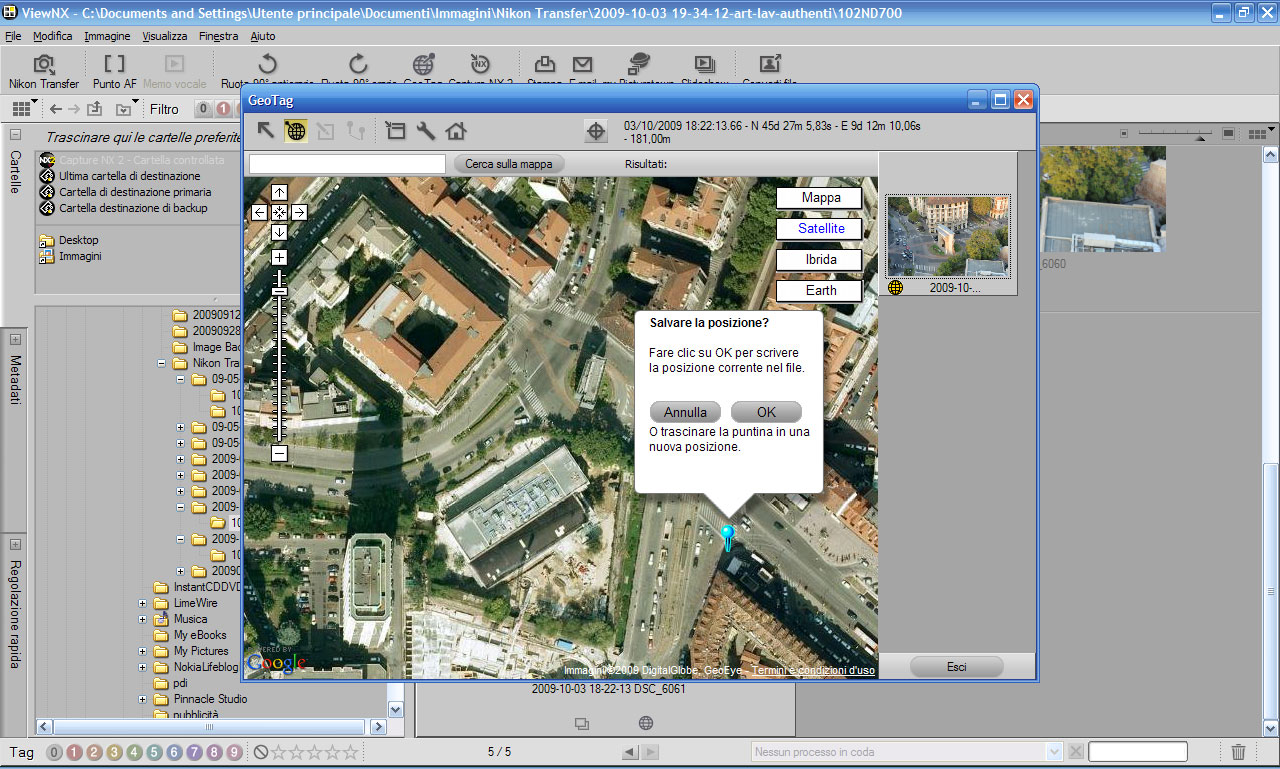Zoom out the map with minus button
The width and height of the screenshot is (1280, 769).
(279, 453)
